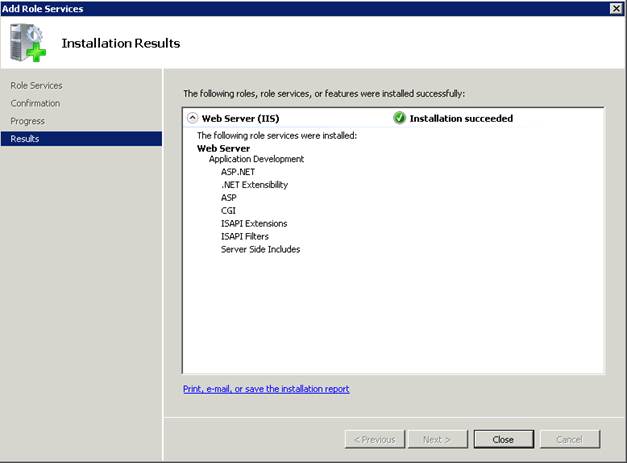
Task: Click the bold Web Server entry
Action: 223,148
